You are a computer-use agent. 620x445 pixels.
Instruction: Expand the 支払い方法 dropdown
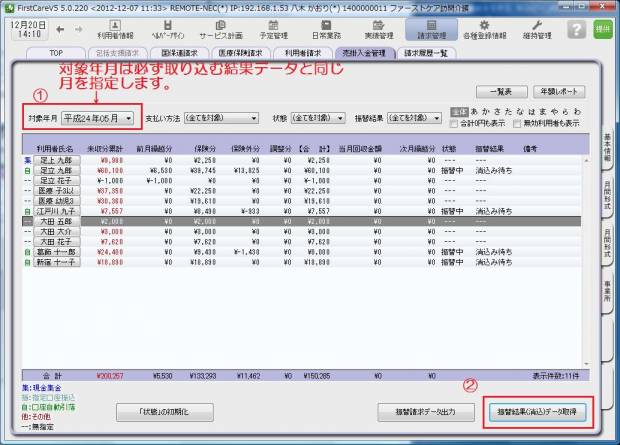point(224,117)
